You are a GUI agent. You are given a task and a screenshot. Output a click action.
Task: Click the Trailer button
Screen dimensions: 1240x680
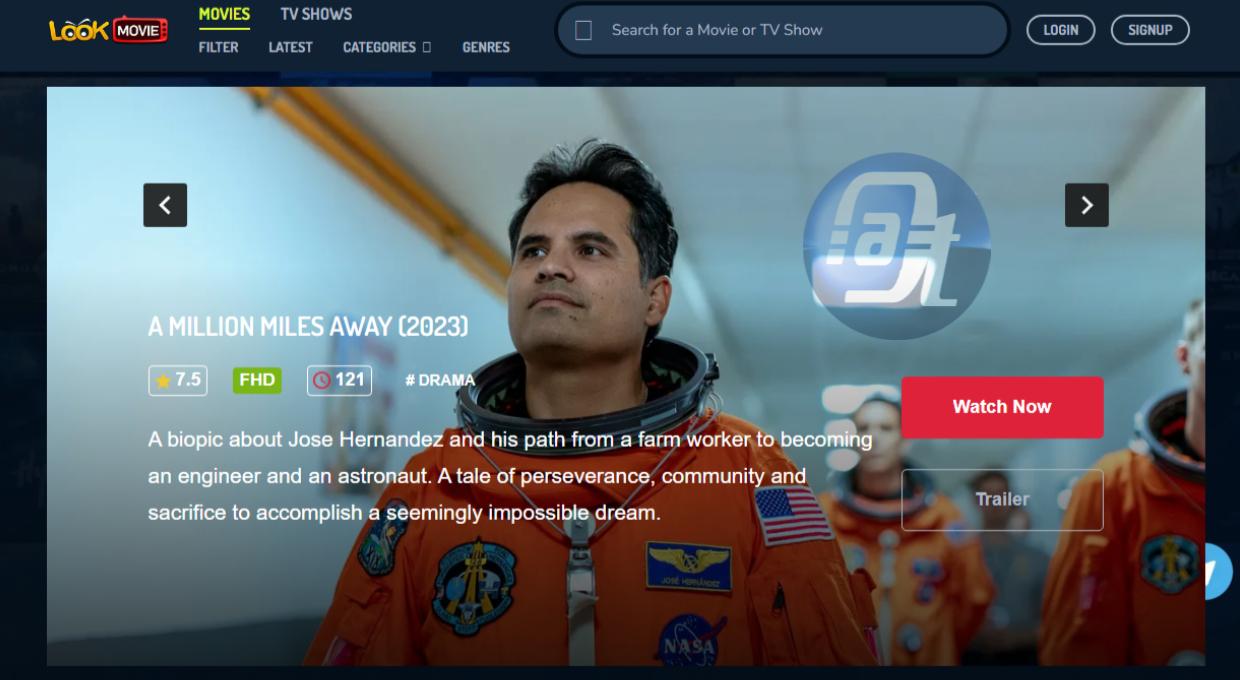coord(1002,499)
